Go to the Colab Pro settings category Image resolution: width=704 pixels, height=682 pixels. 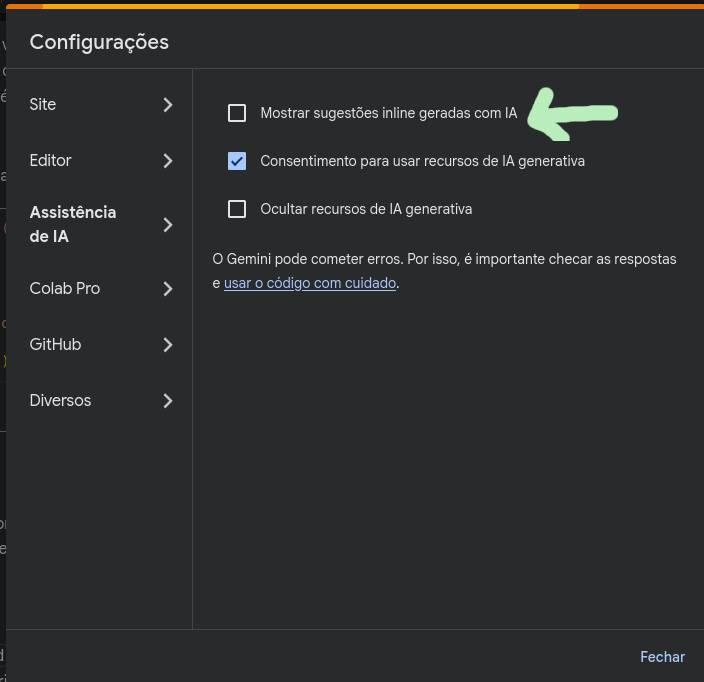coord(65,289)
